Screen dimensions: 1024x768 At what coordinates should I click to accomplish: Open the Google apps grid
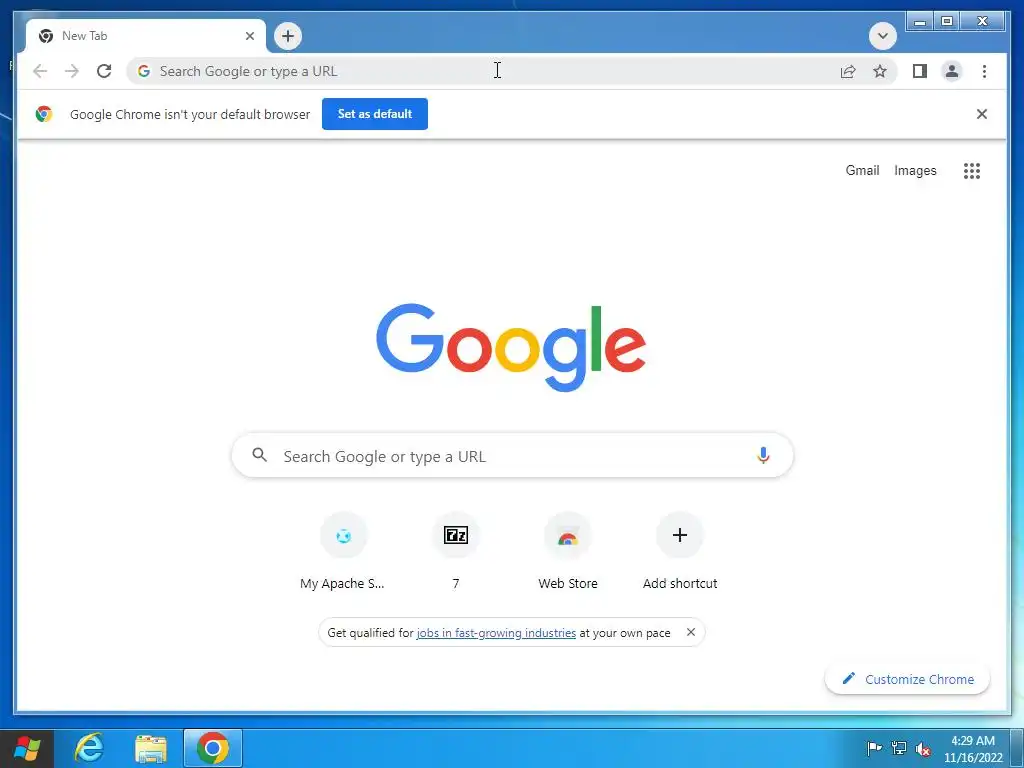tap(972, 170)
